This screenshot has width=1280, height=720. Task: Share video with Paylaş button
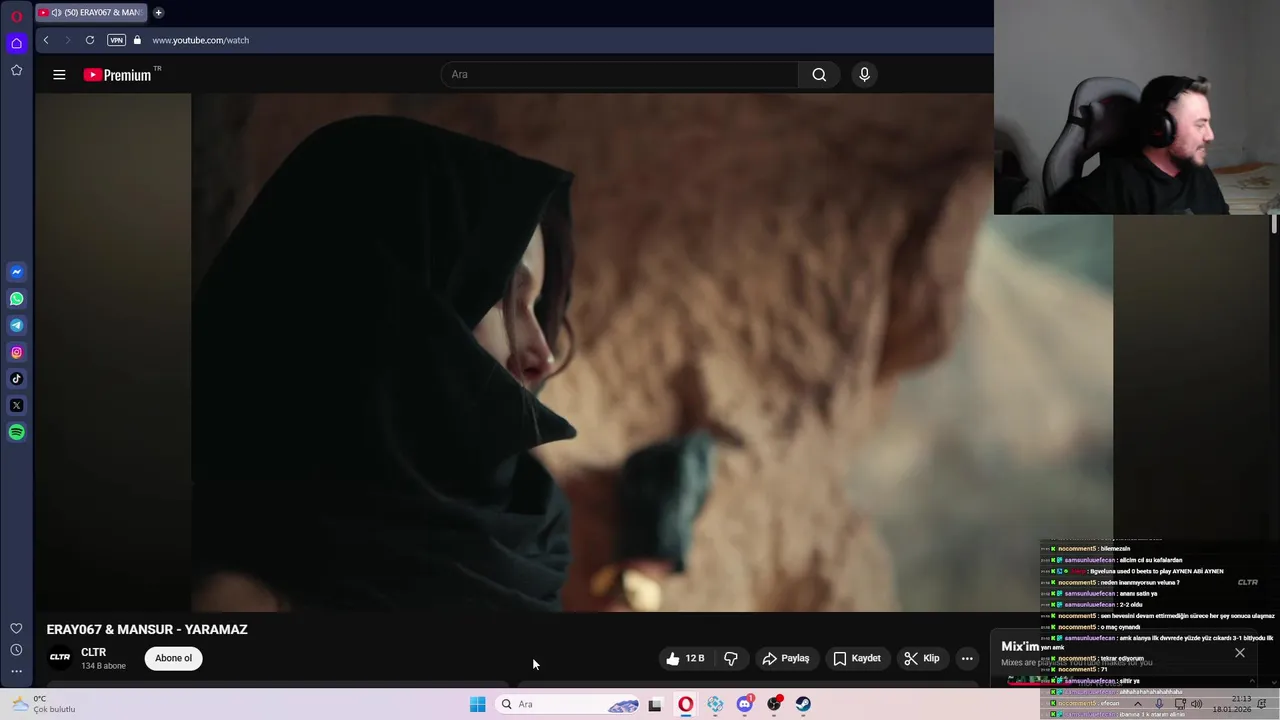coord(785,658)
